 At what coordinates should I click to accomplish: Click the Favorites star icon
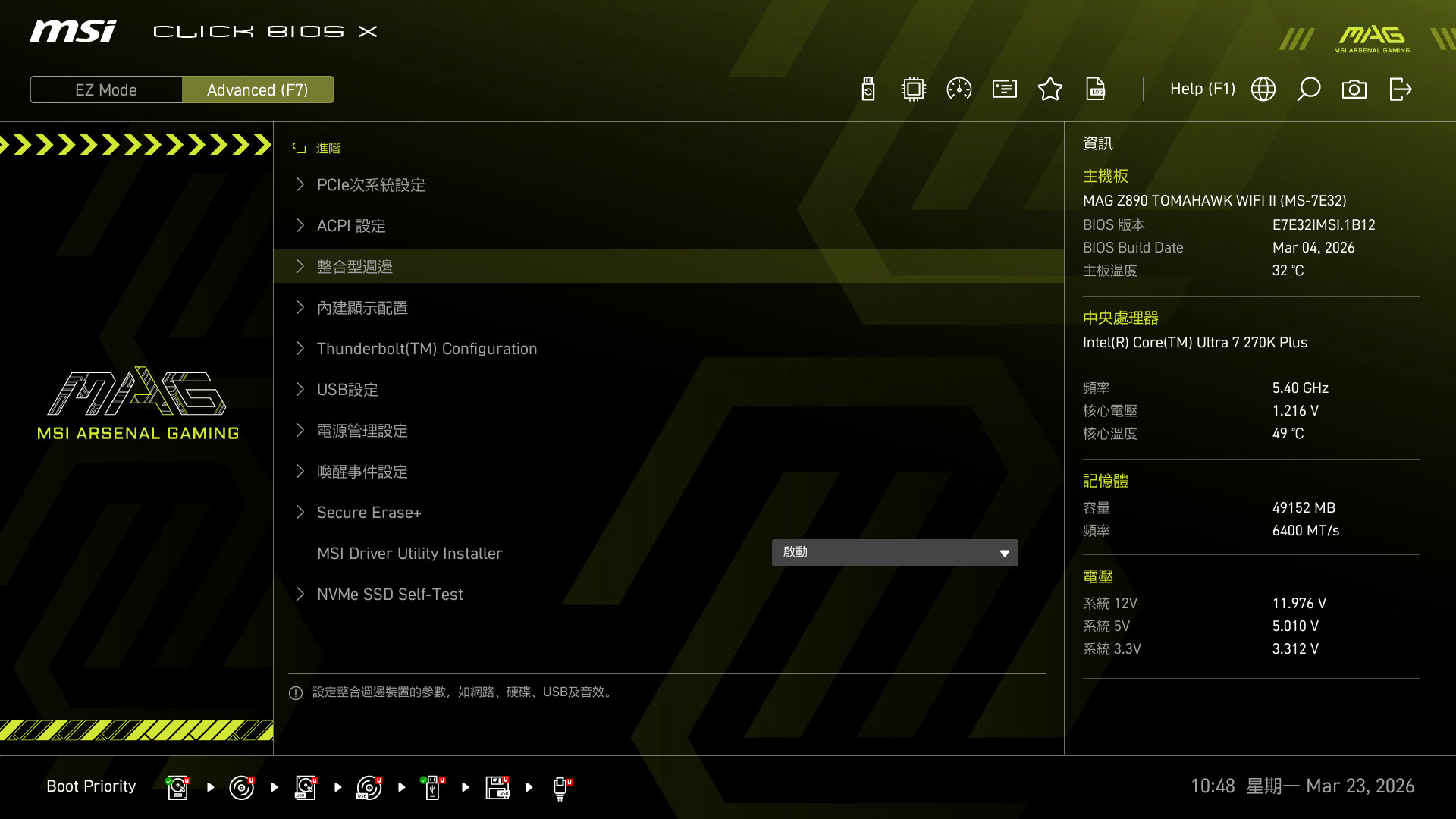click(1050, 89)
